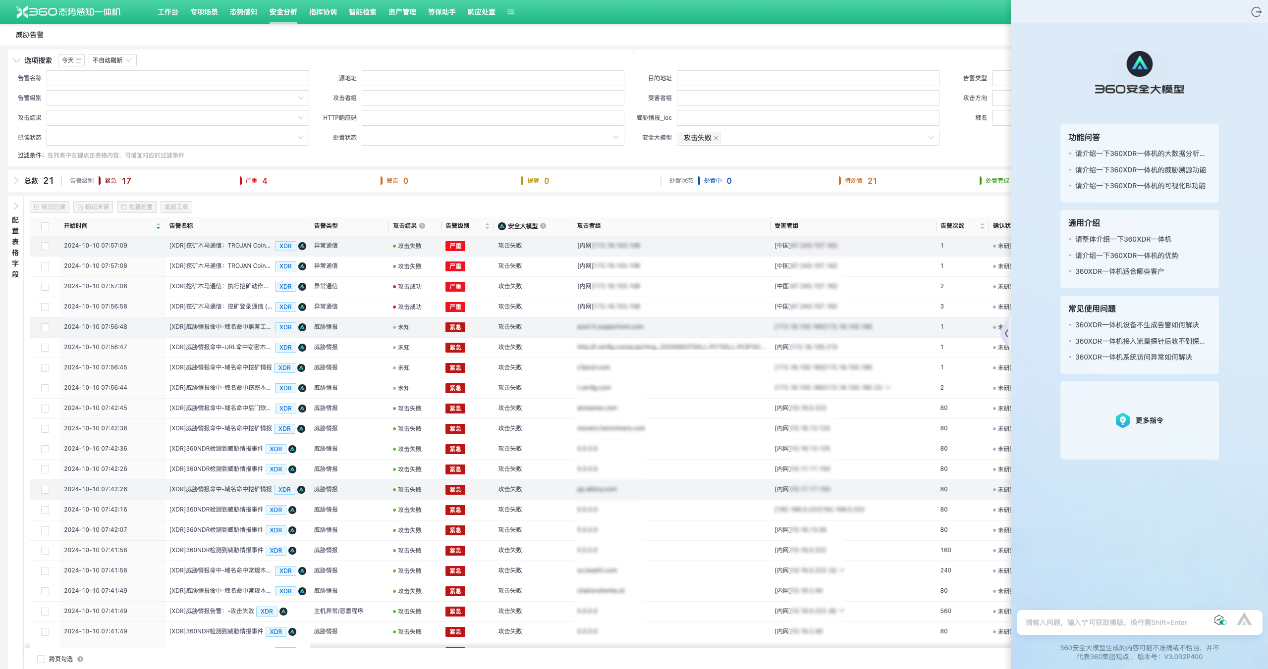The width and height of the screenshot is (1268, 669).
Task: Ask 360XDR一体机适合哪些客户 suggestion
Action: (1121, 271)
